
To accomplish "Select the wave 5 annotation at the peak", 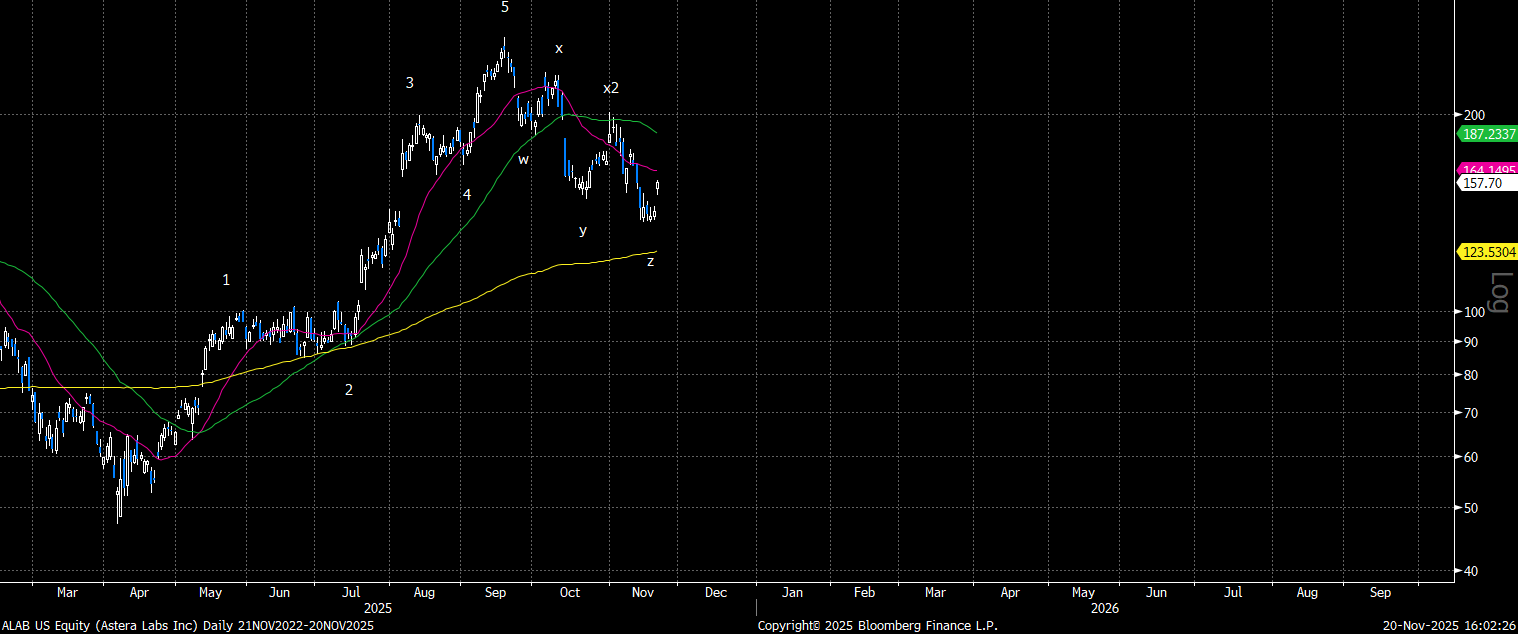I will click(505, 7).
